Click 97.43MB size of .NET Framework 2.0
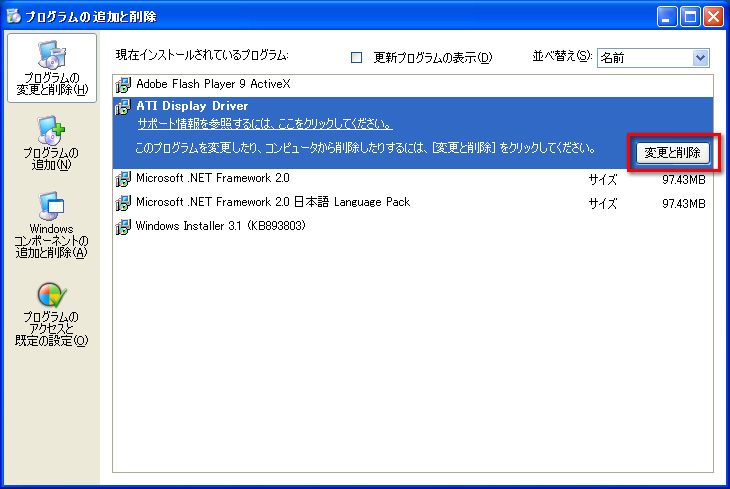 [683, 180]
